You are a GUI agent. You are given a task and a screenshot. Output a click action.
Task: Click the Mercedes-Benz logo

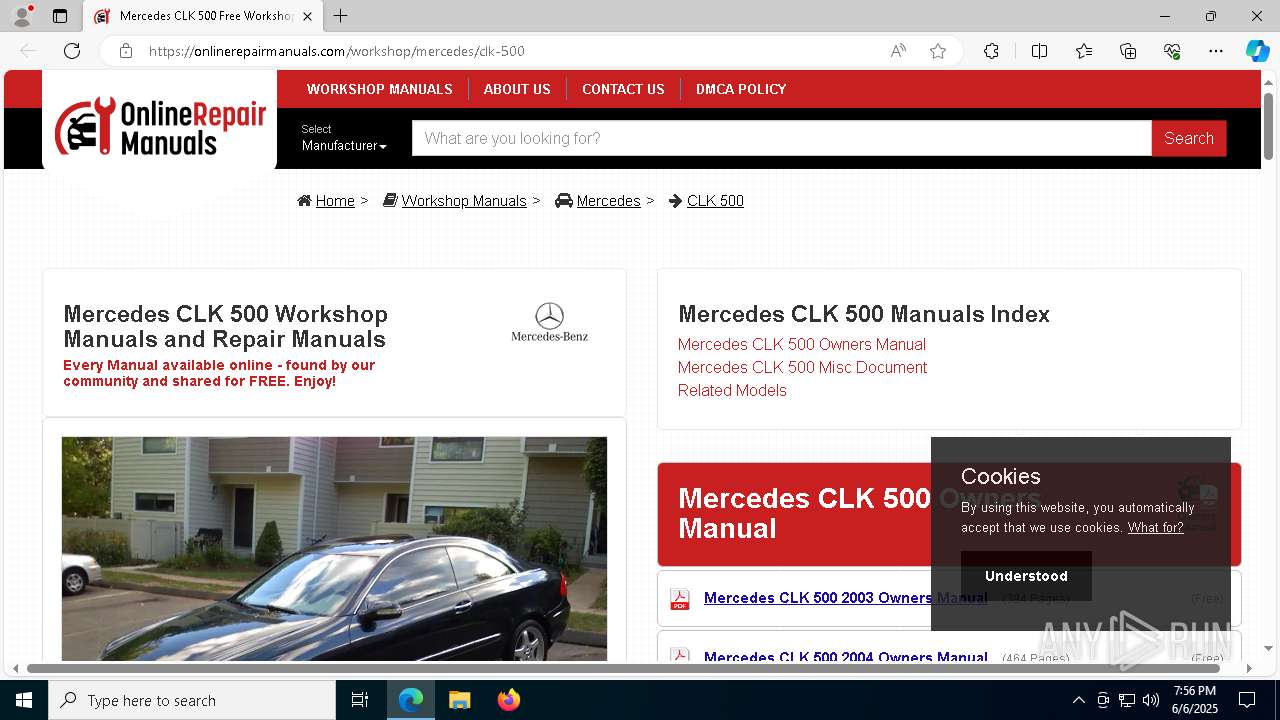(549, 322)
